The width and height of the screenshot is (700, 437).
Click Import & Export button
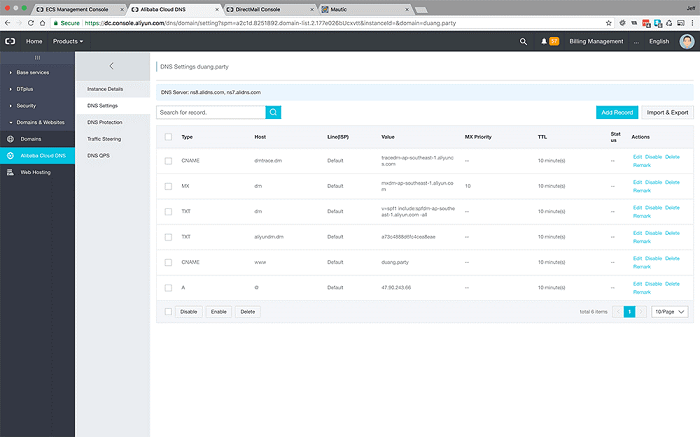(667, 112)
